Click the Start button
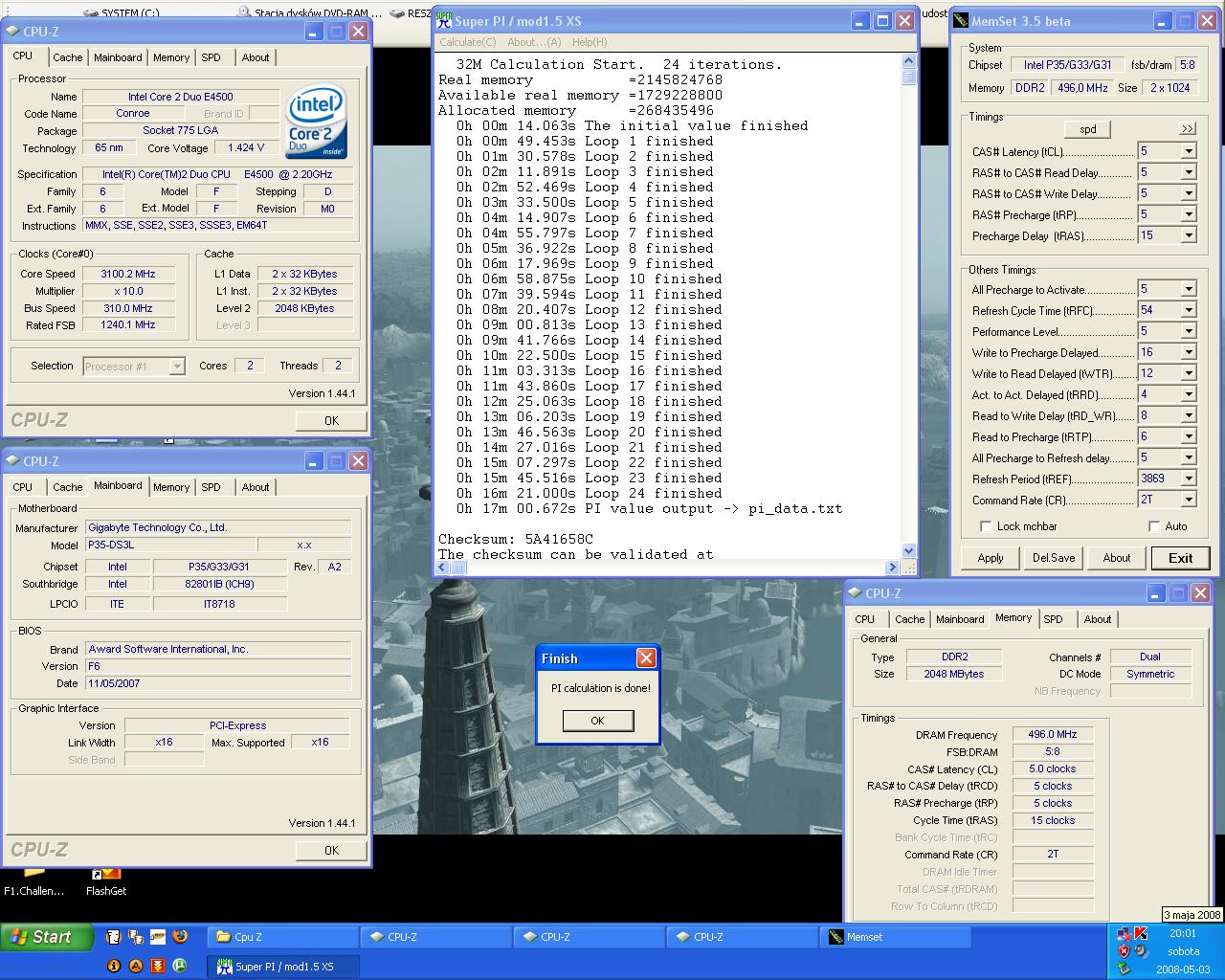The width and height of the screenshot is (1225, 980). coord(47,937)
